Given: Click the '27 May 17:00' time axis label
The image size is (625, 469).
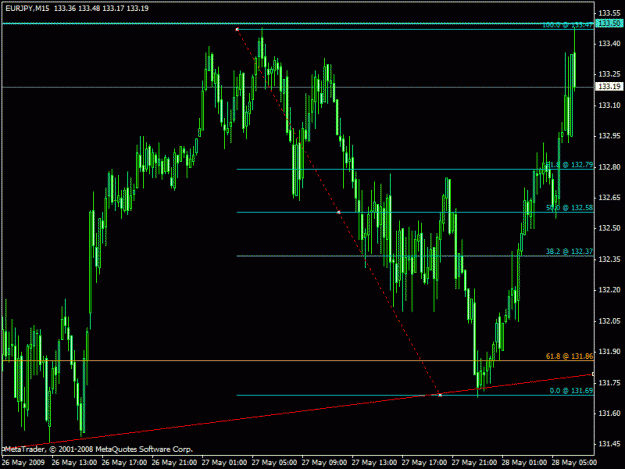Looking at the screenshot, I should 424,462.
